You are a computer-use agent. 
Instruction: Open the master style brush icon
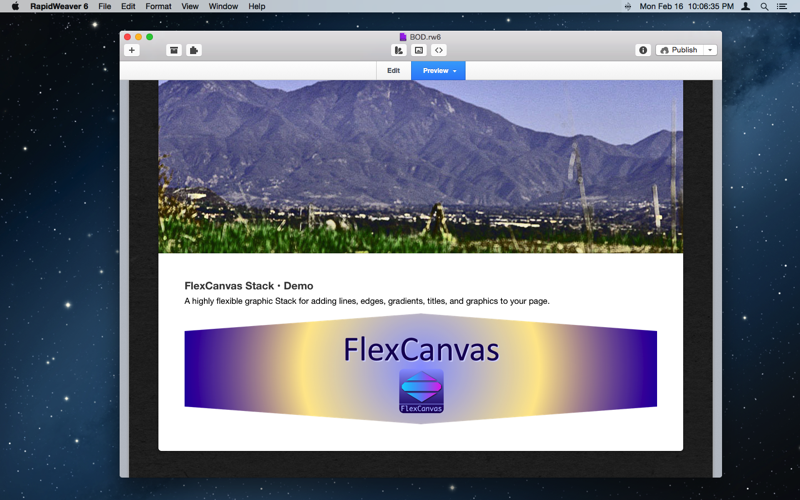[x=399, y=50]
